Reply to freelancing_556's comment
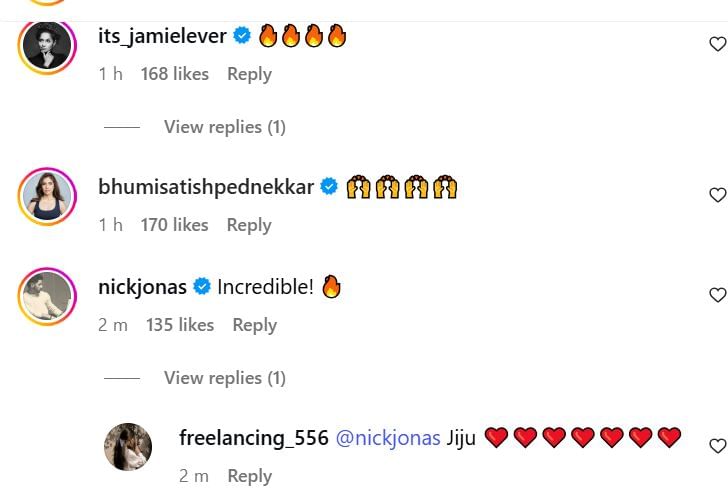This screenshot has height=499, width=728. tap(249, 476)
